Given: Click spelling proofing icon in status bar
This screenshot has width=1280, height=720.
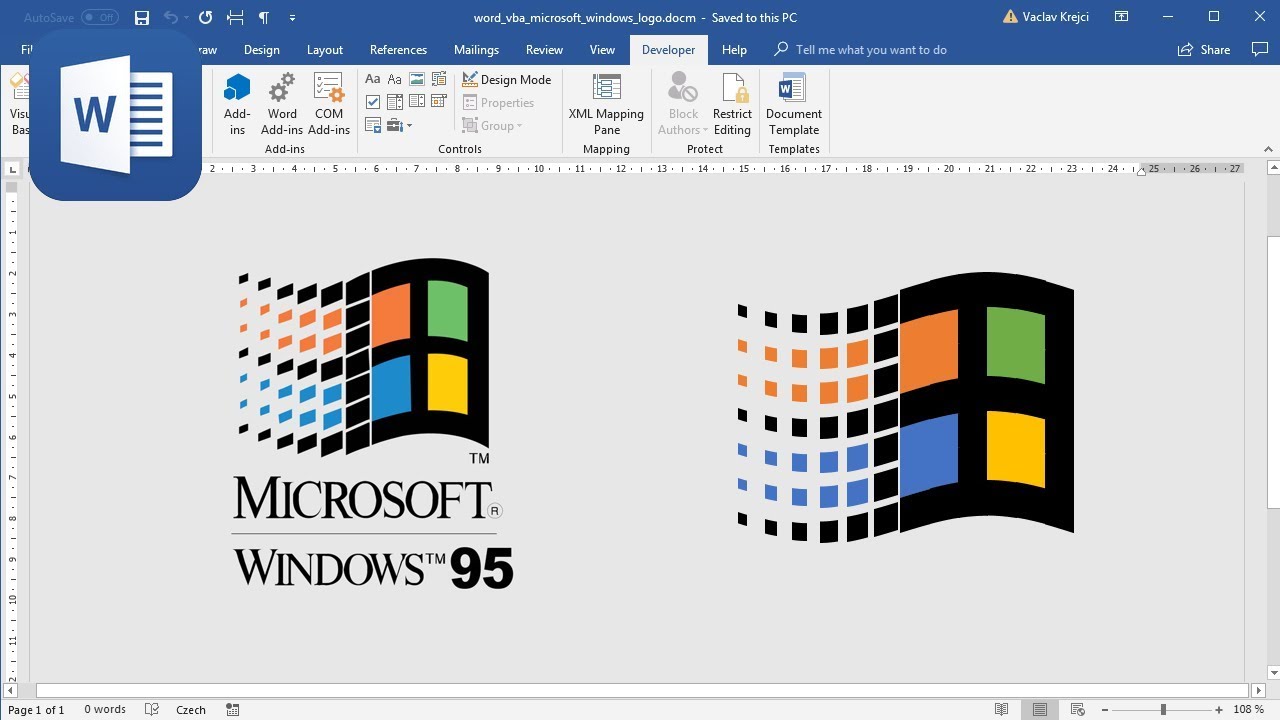Looking at the screenshot, I should pyautogui.click(x=152, y=709).
